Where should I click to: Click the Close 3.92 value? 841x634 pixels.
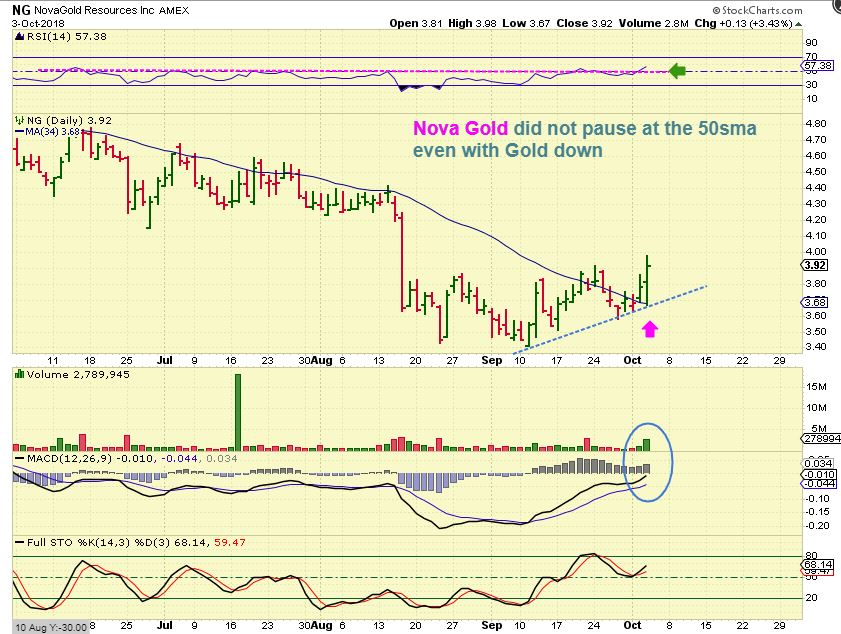[x=584, y=23]
